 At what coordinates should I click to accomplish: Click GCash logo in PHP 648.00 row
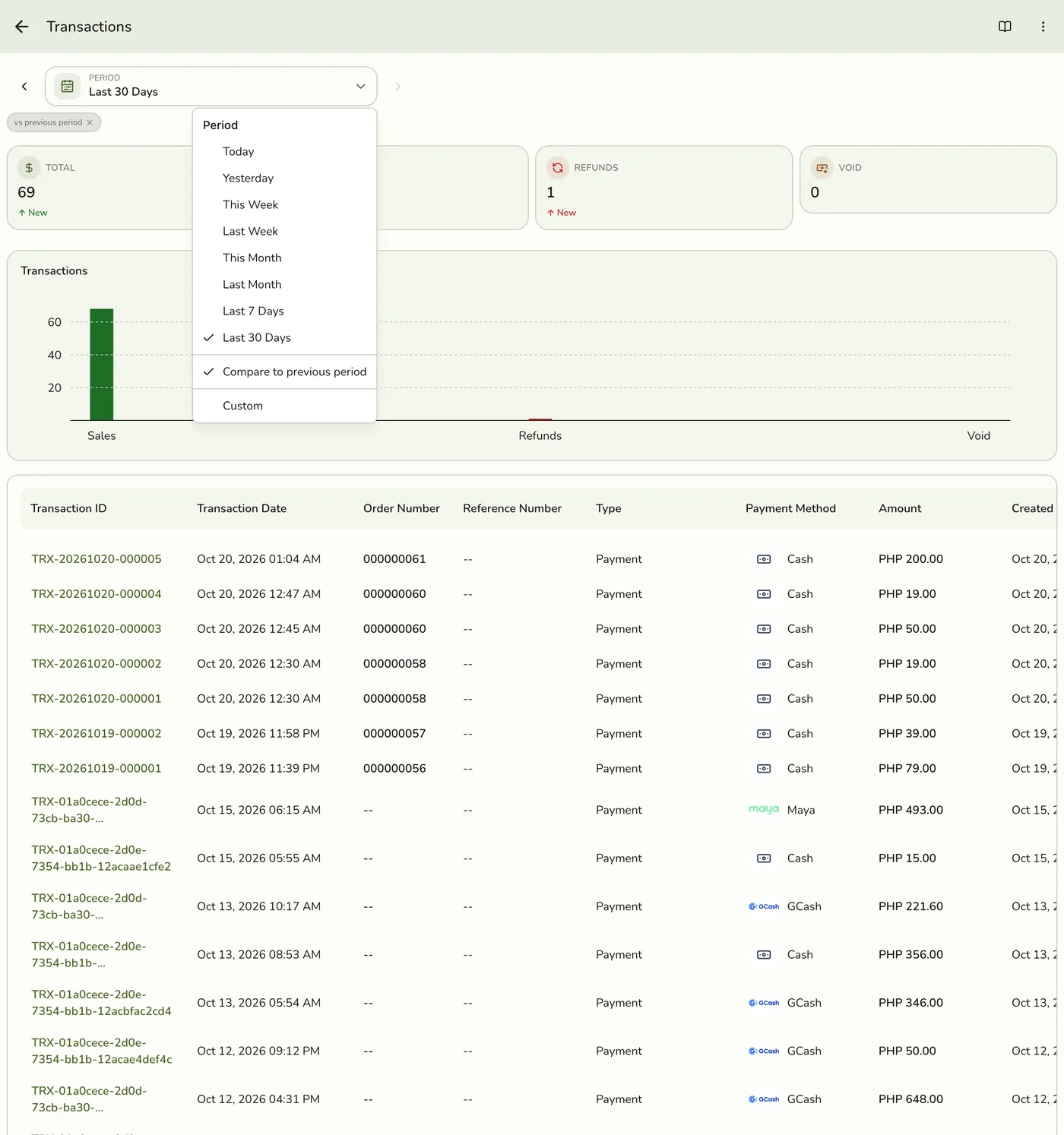coord(764,1099)
